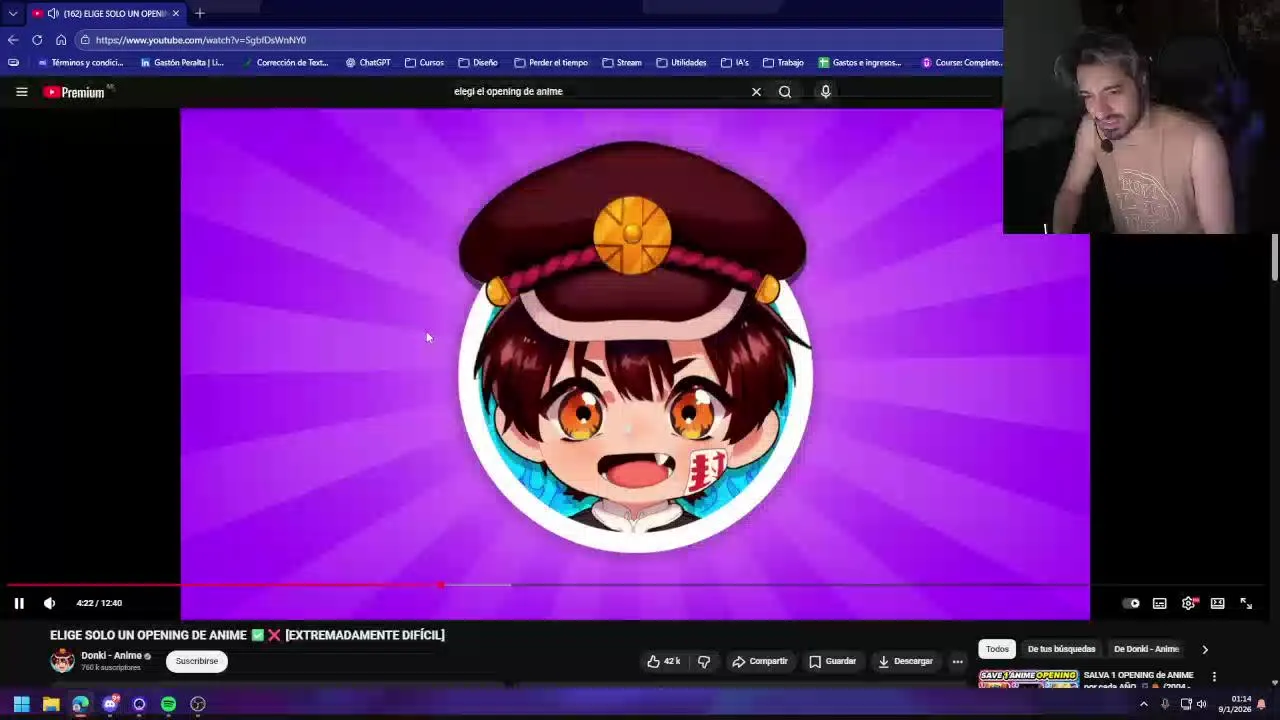Start voice search with microphone
Image resolution: width=1280 pixels, height=720 pixels.
pos(825,92)
